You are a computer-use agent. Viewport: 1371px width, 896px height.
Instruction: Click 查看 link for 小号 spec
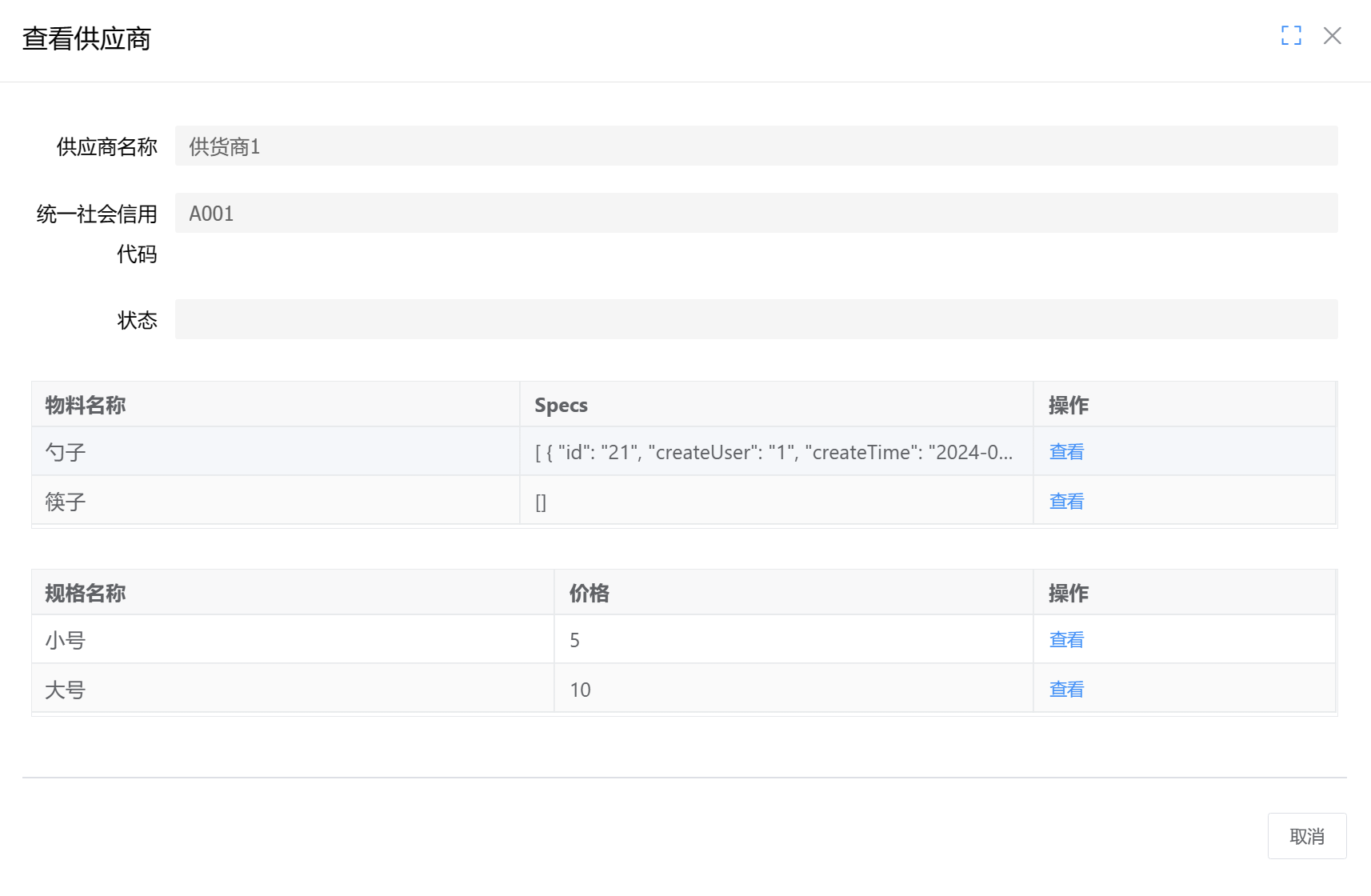(1065, 639)
